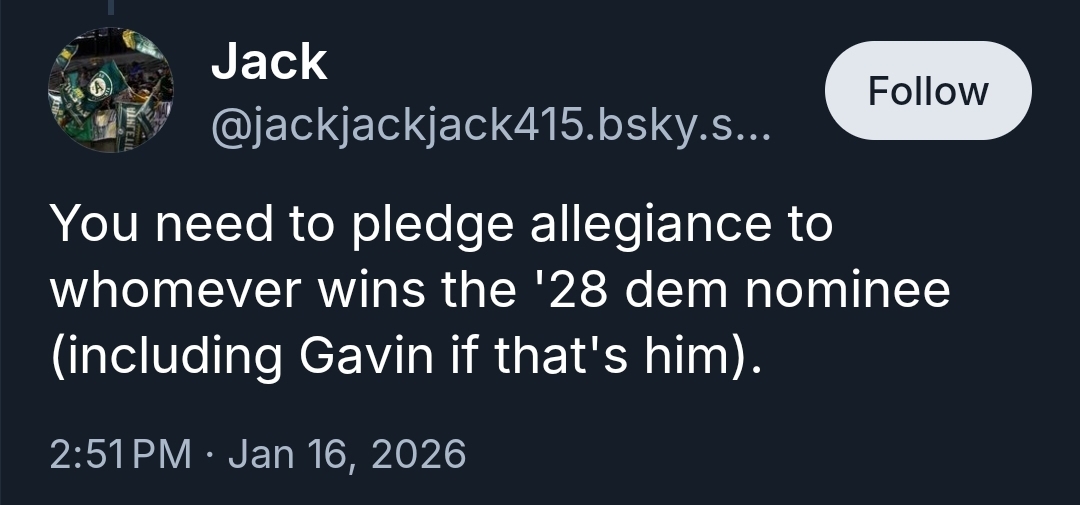Click the thread connector line above avatar
The height and width of the screenshot is (505, 1080).
(x=110, y=8)
